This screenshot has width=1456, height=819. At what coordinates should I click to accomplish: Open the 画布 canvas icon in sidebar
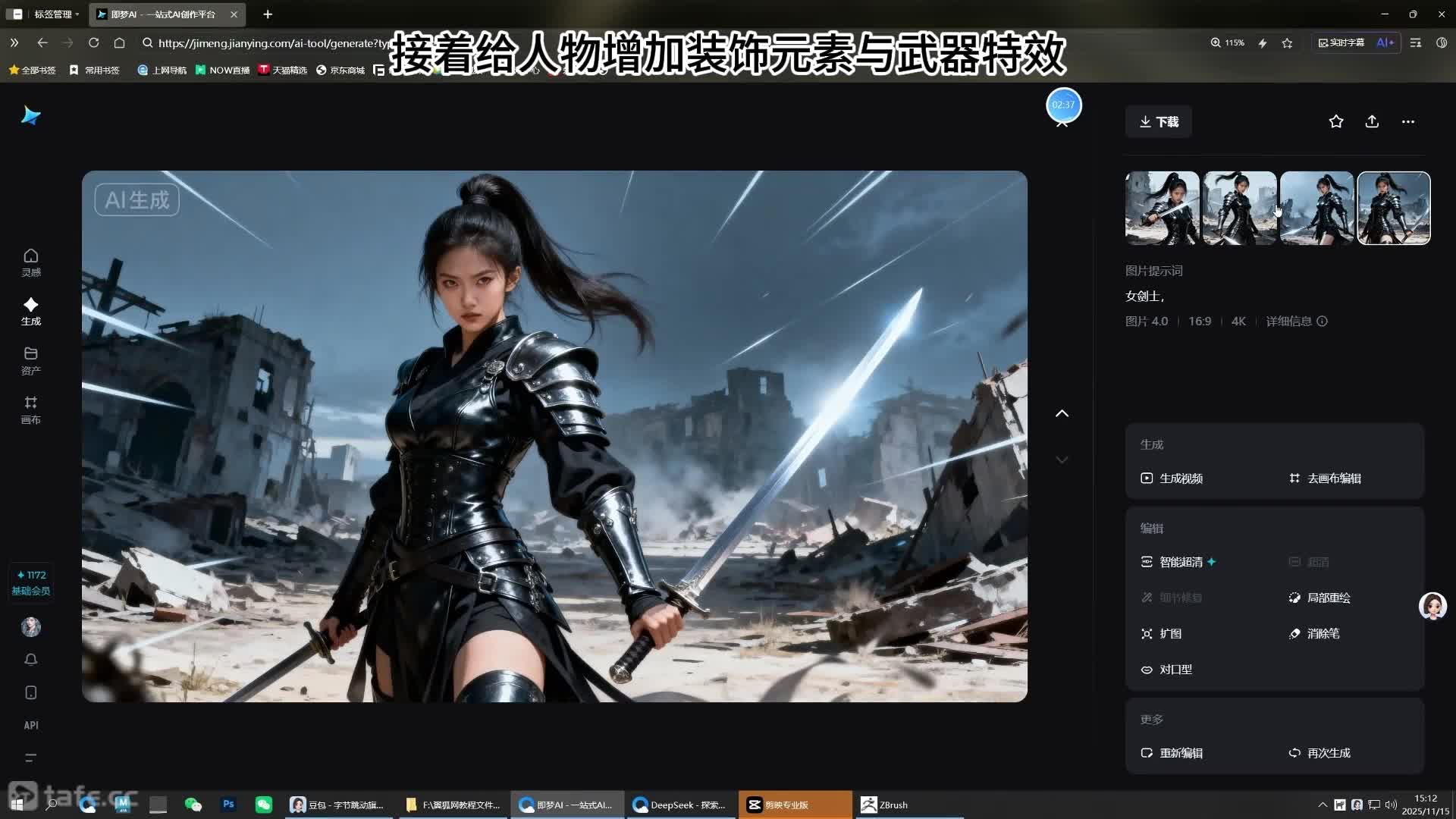(30, 409)
